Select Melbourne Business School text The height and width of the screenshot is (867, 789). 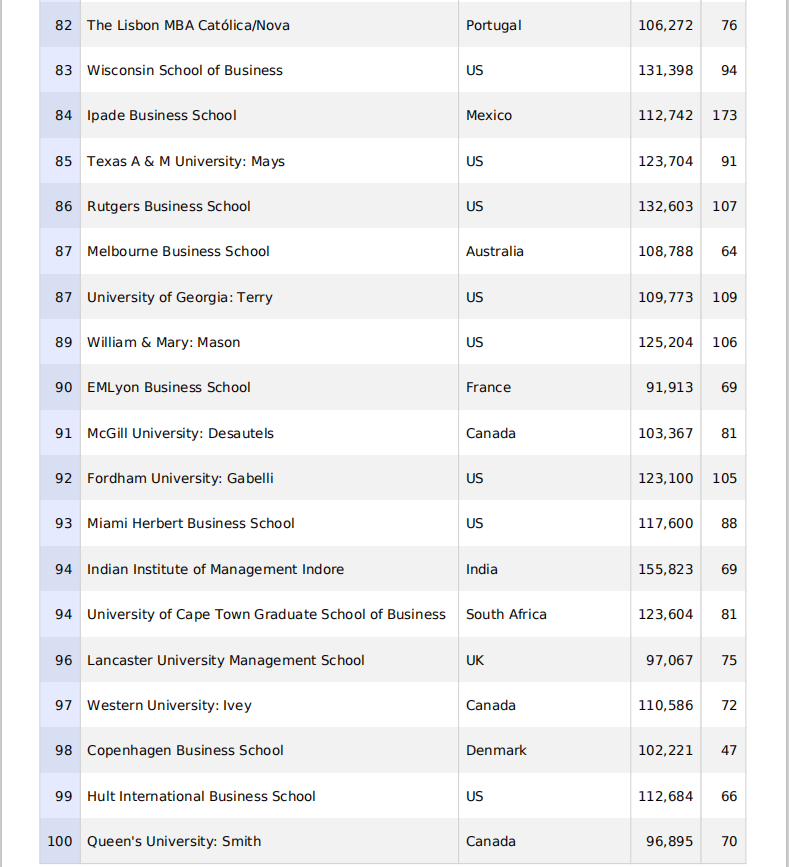click(x=178, y=252)
